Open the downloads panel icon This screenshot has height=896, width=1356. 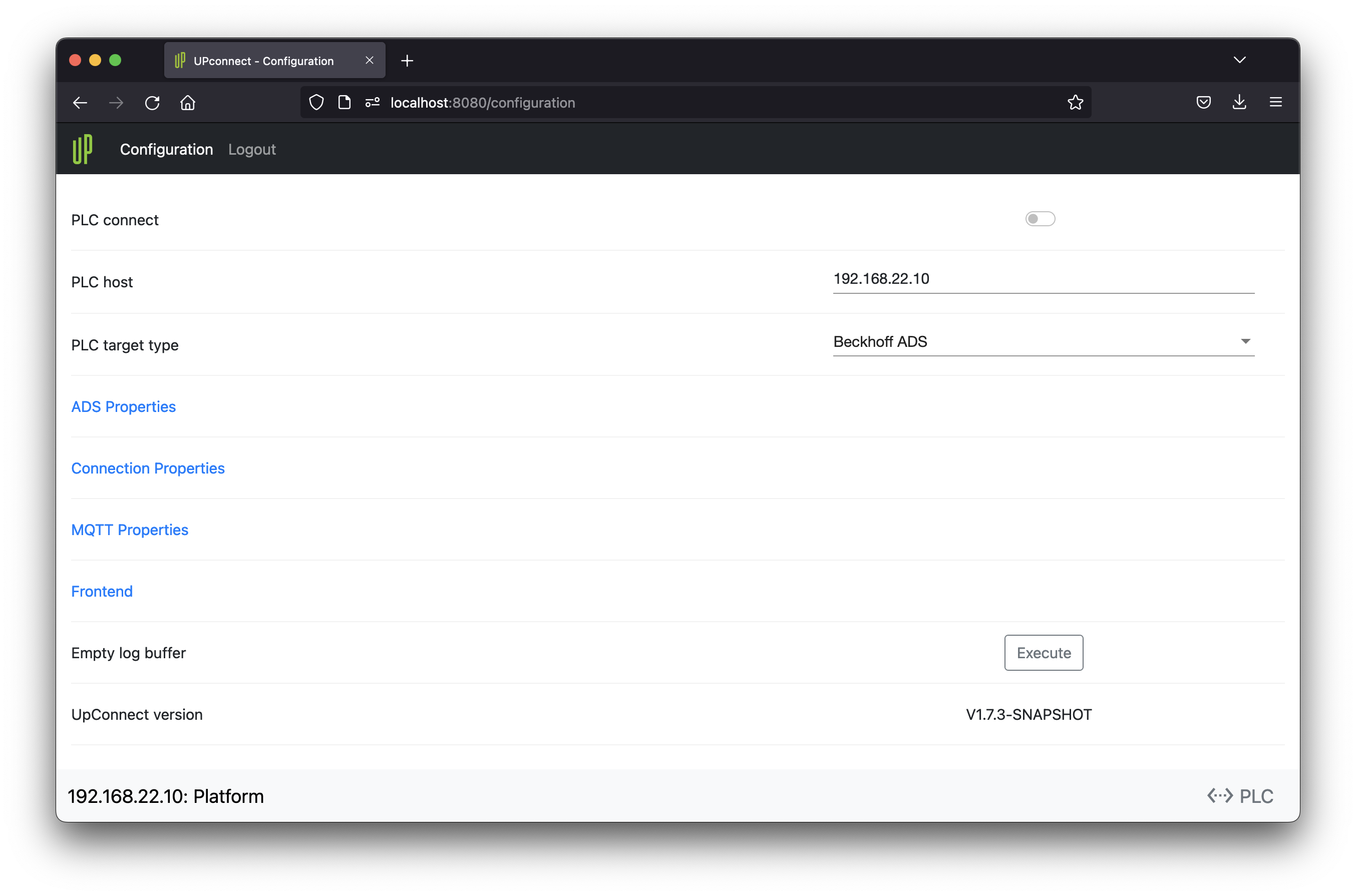(1239, 102)
